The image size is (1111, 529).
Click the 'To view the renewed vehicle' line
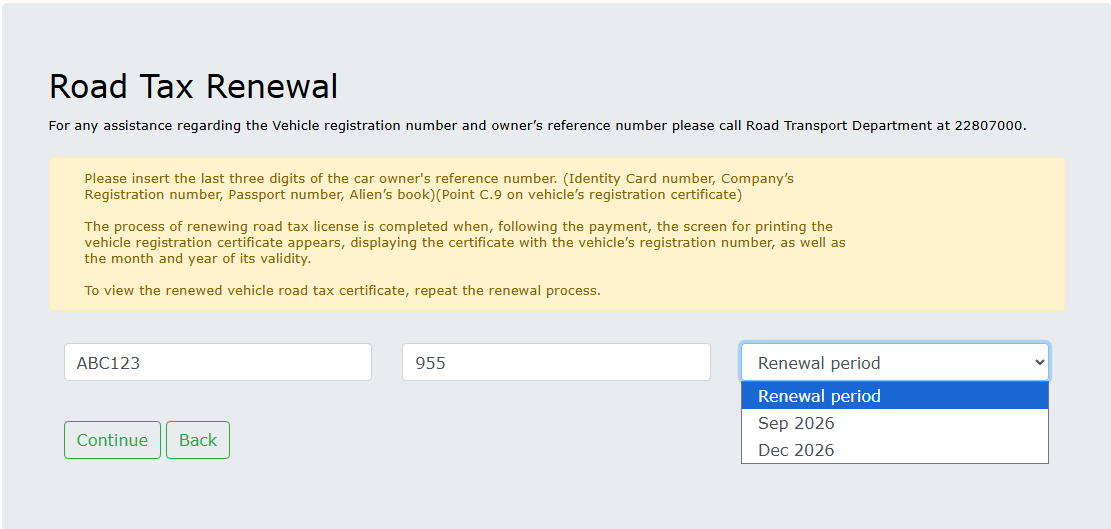342,290
